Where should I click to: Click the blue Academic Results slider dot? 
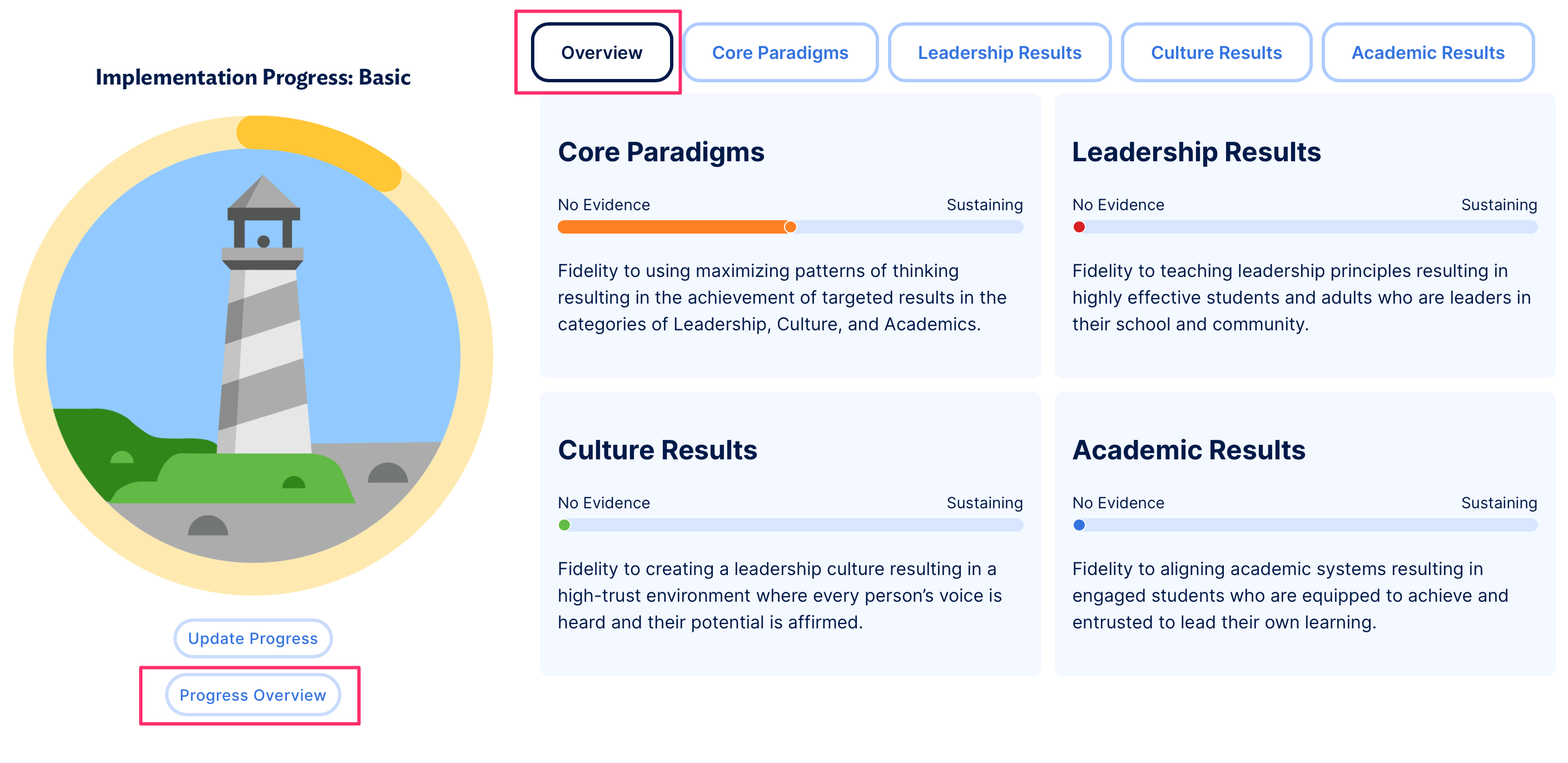pyautogui.click(x=1079, y=524)
